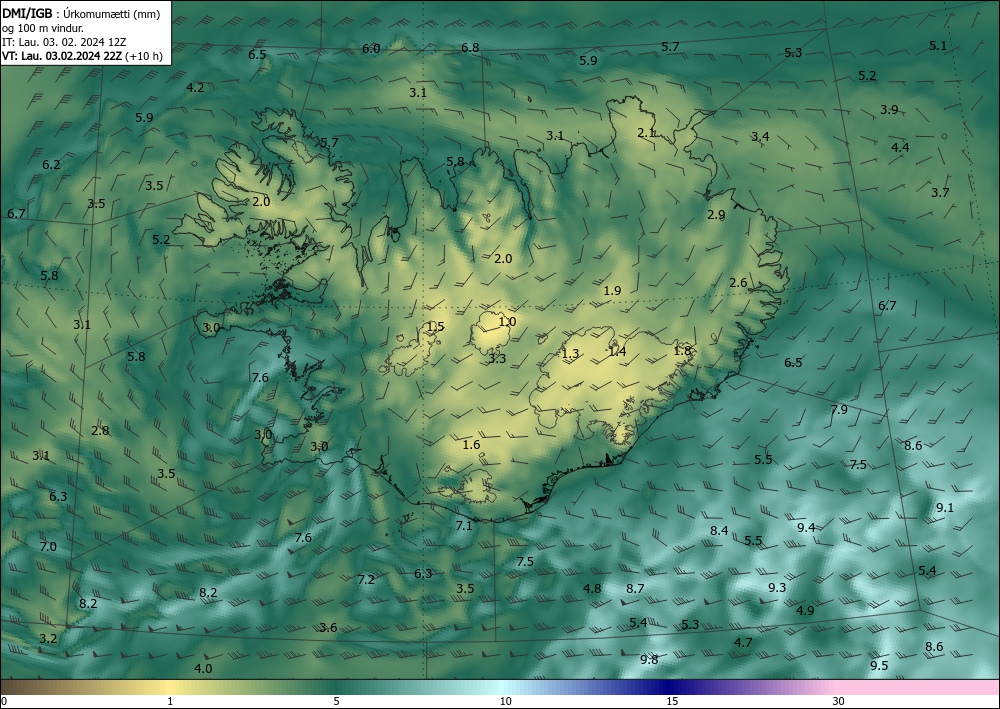
Task: Click the map value 3.2
Action: pos(48,638)
